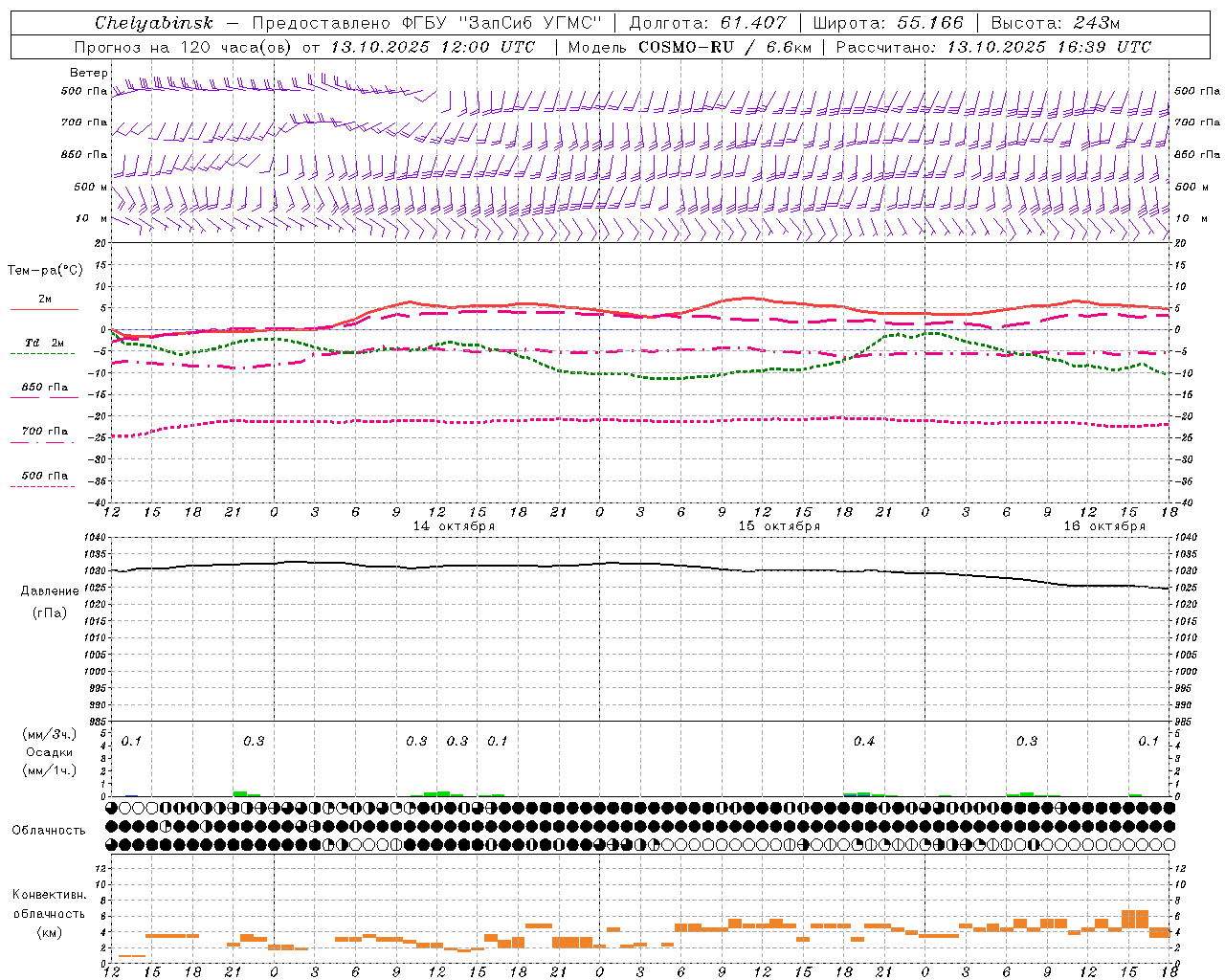Select the 'Предоставлено ФГБУ "ЗапСиб УГМС"' provider text

point(426,23)
